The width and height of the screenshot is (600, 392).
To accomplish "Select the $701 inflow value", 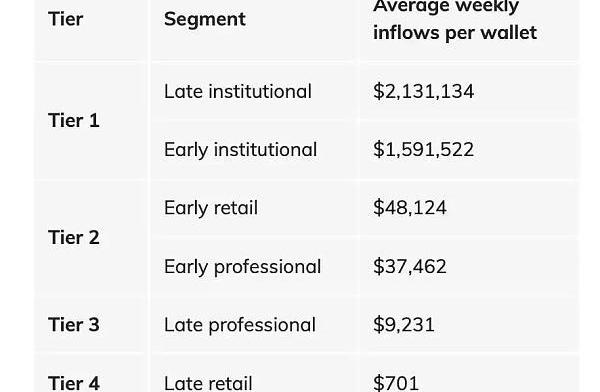I will (x=396, y=383).
